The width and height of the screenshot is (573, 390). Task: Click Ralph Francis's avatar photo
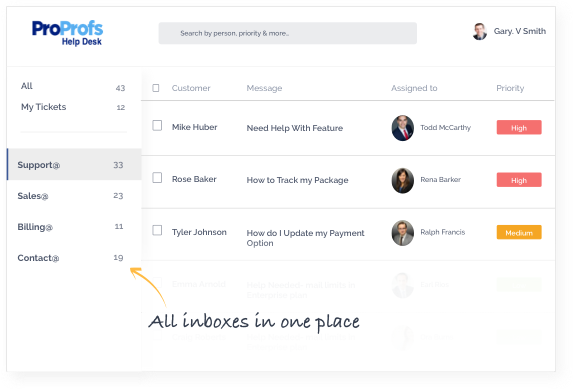click(403, 233)
